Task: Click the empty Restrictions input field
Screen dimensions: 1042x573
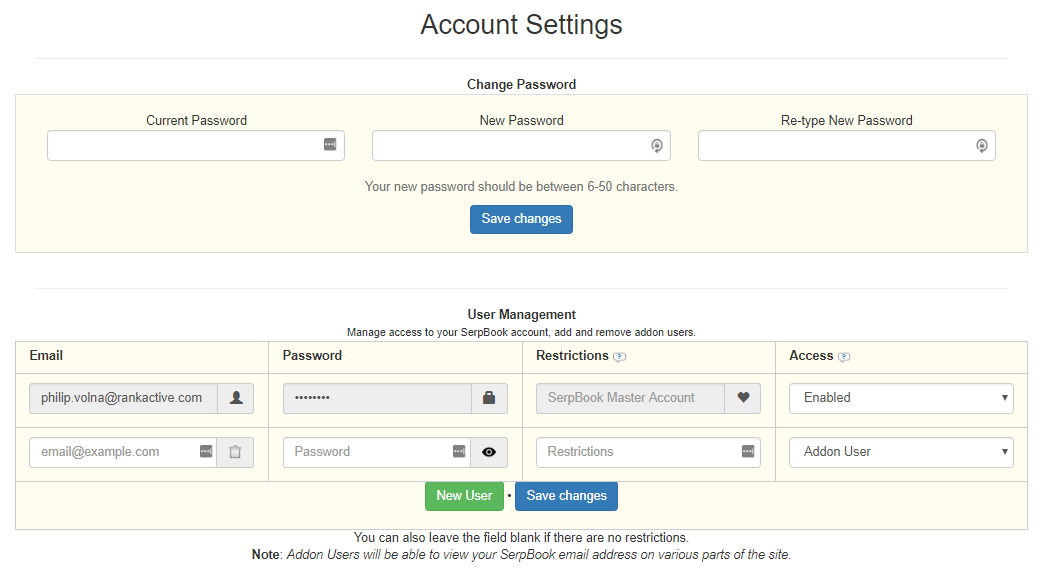Action: tap(648, 452)
